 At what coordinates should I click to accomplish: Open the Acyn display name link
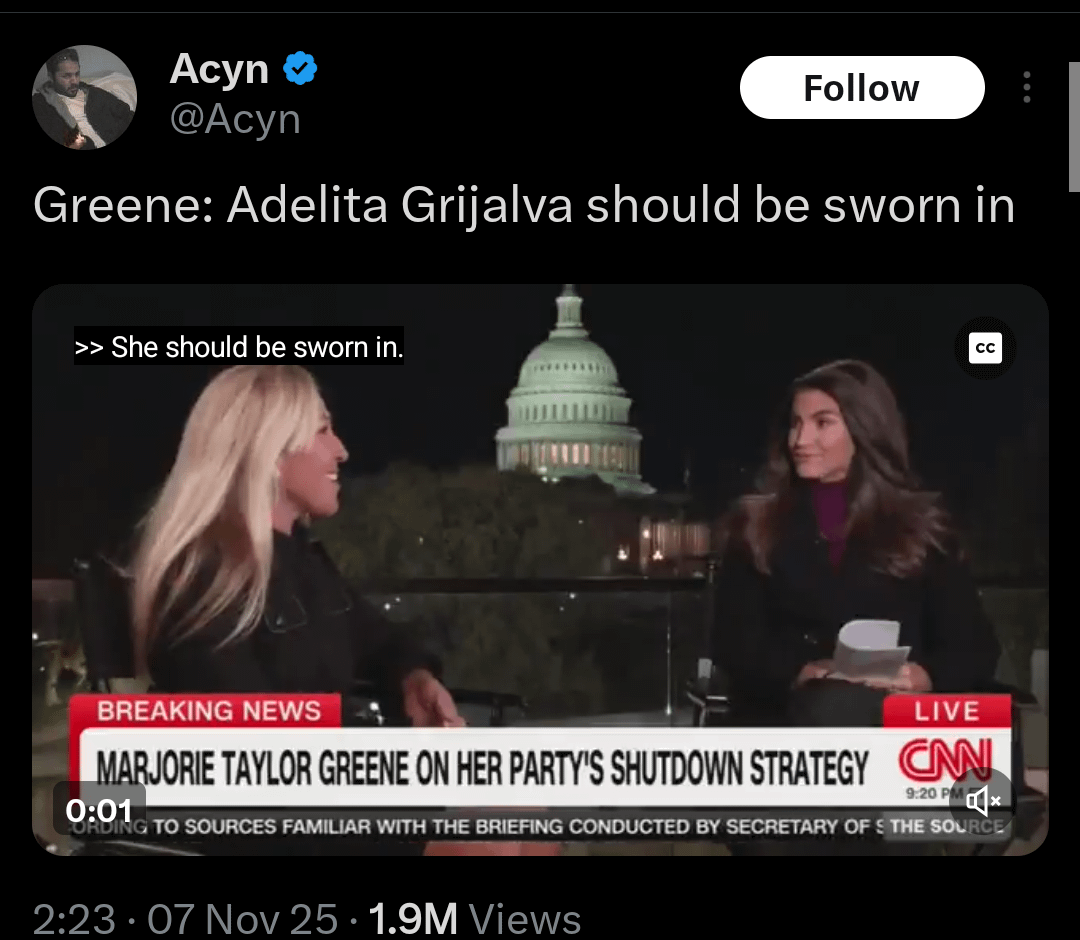coord(219,69)
